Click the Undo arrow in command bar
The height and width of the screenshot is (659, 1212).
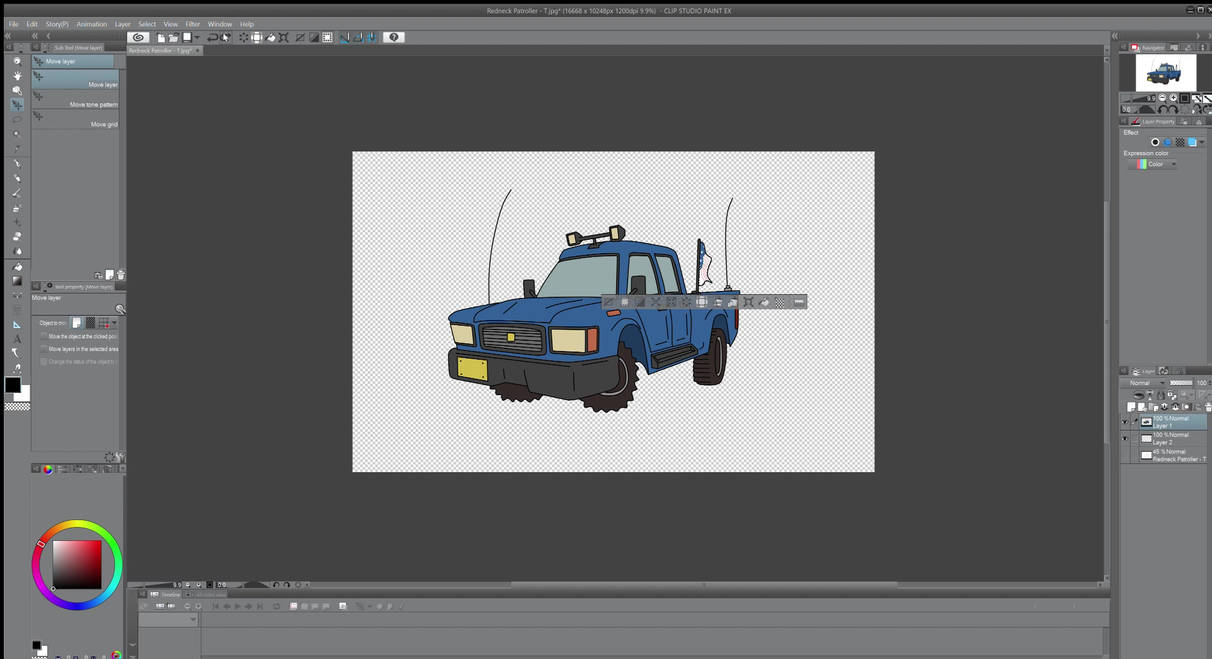[x=212, y=37]
